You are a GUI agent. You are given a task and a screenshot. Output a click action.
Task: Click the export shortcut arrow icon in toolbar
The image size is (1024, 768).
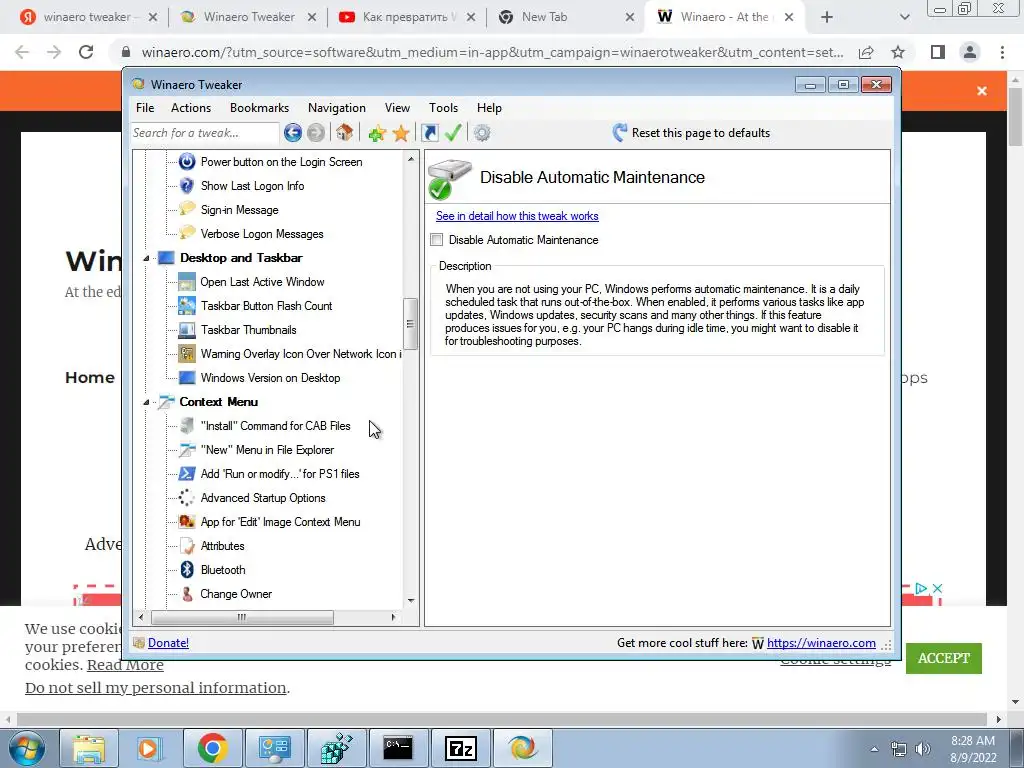coord(430,133)
